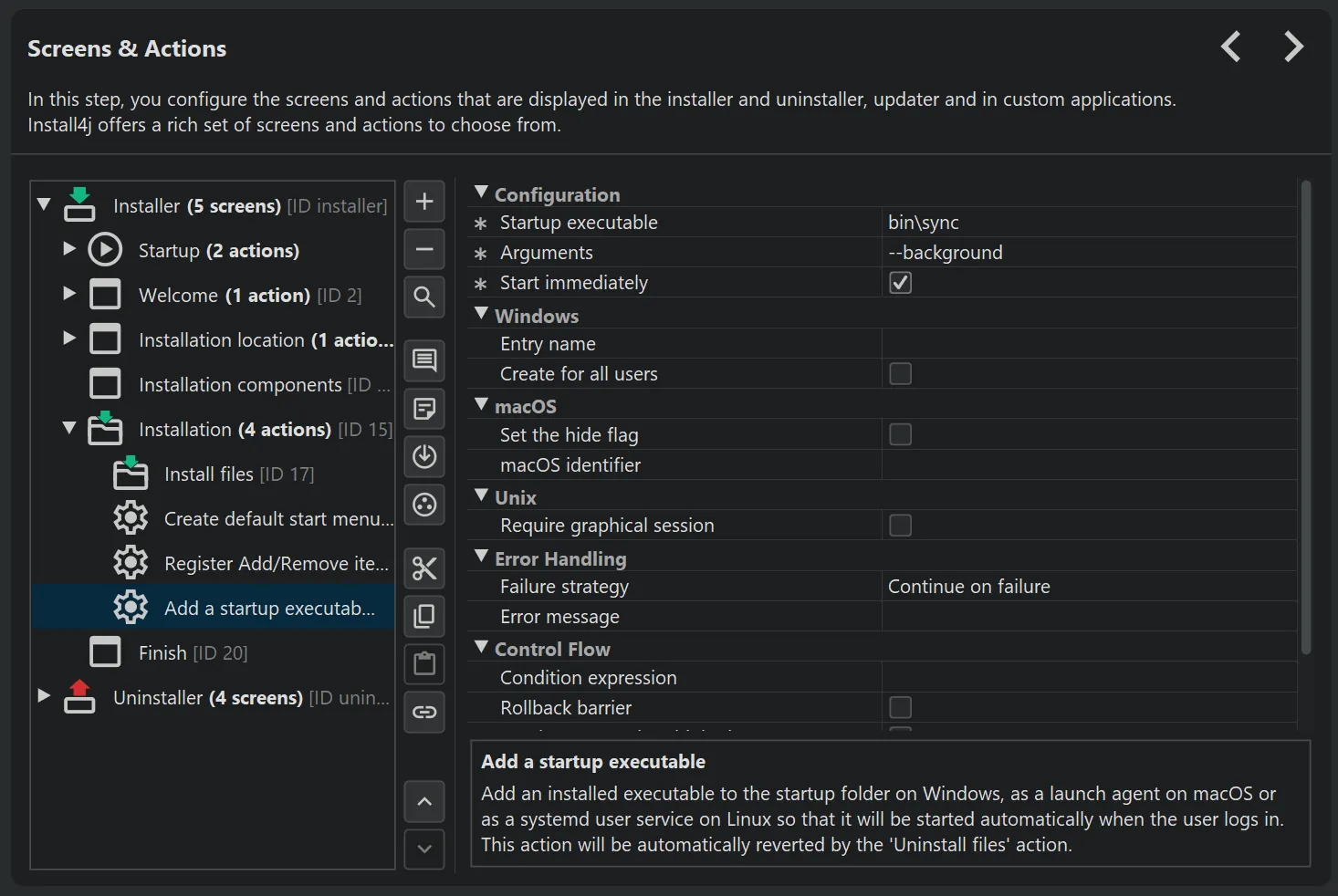Click the scissors cut icon
Screen dimensions: 1338x896
tap(424, 568)
